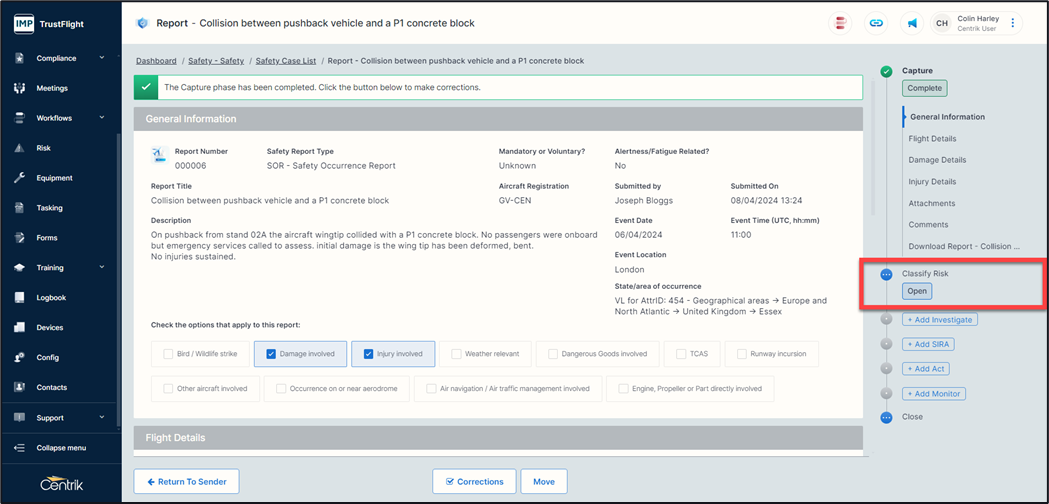Click the Open button under Classify Risk
Screen dimensions: 1049x504
click(917, 291)
